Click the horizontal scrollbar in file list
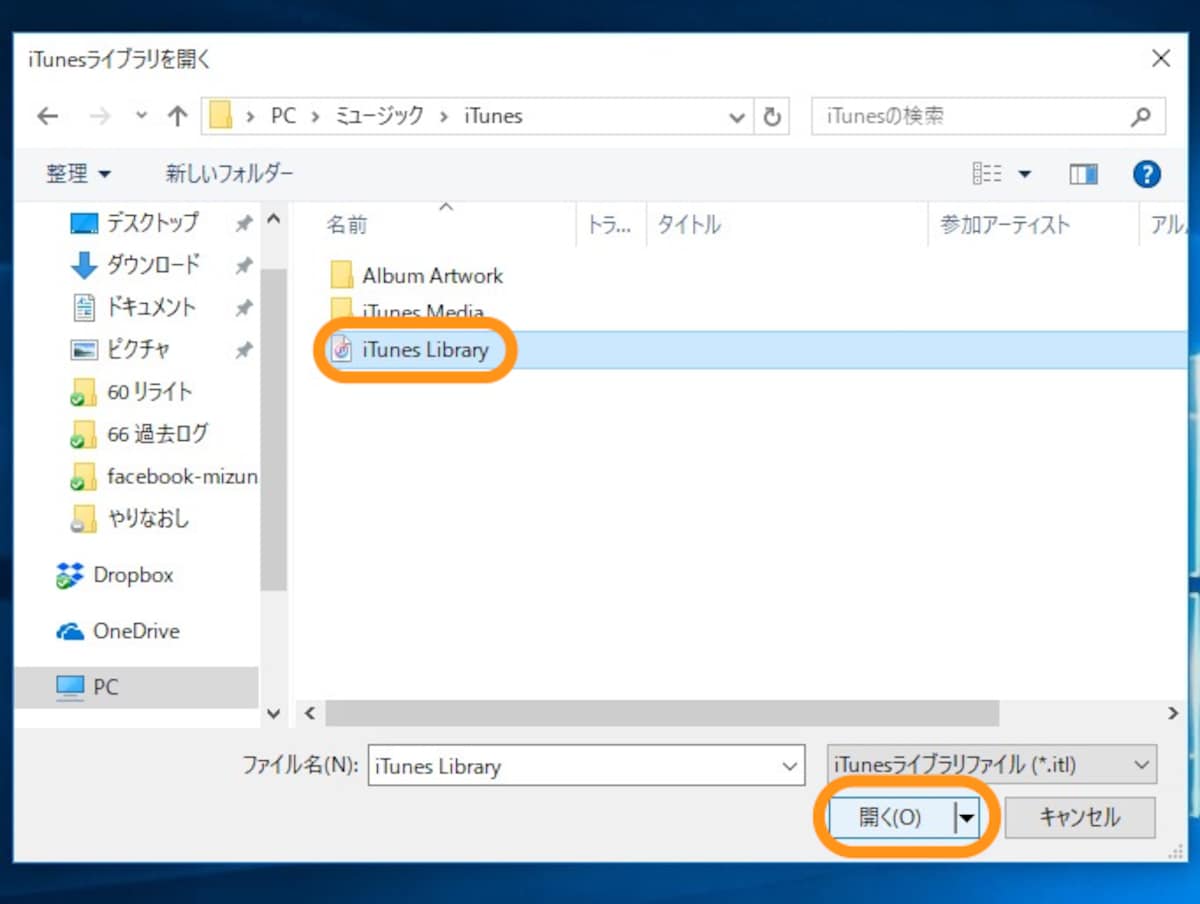1200x904 pixels. tap(662, 713)
